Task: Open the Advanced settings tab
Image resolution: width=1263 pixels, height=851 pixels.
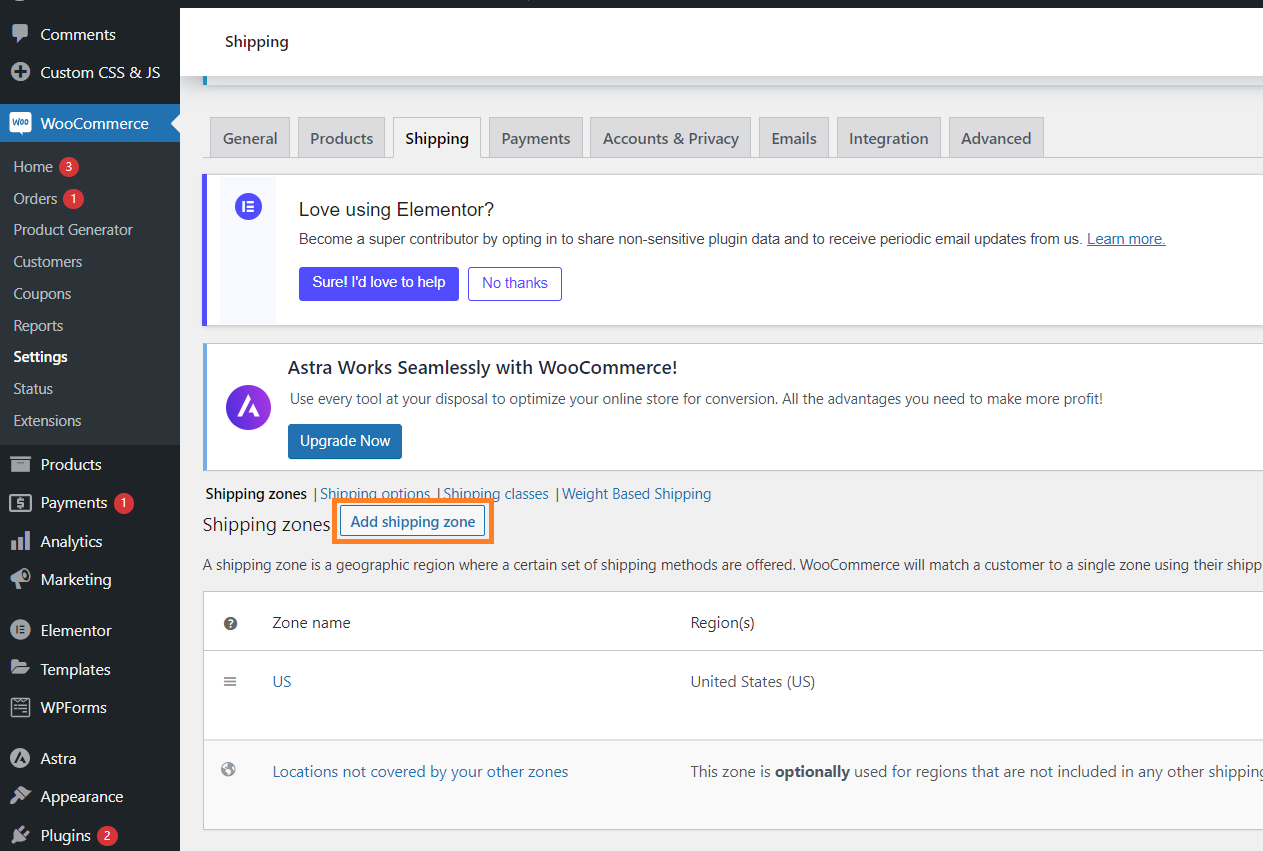Action: (x=996, y=138)
